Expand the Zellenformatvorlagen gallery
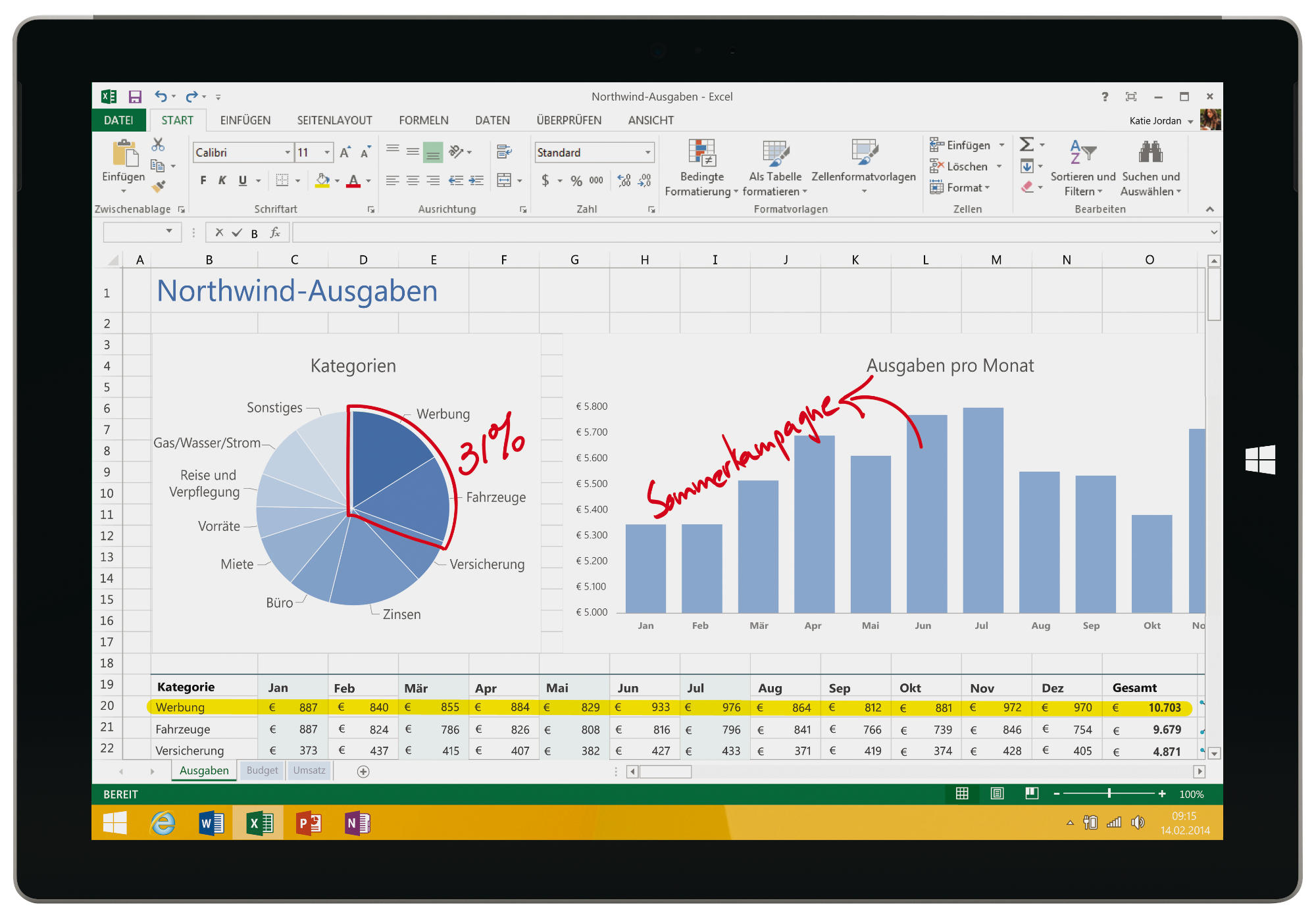The width and height of the screenshot is (1316, 917). click(x=864, y=191)
